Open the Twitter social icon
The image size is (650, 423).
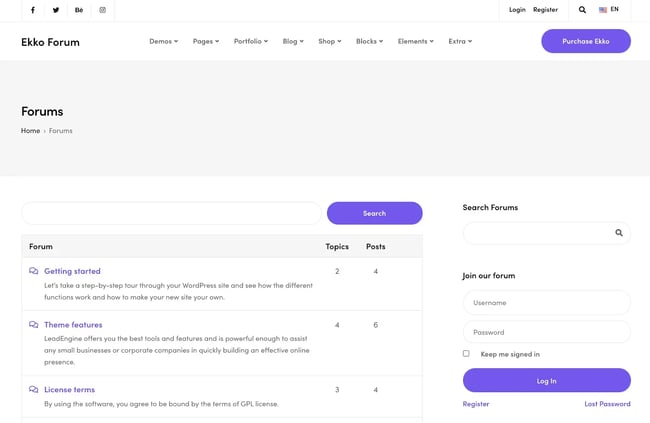click(56, 10)
